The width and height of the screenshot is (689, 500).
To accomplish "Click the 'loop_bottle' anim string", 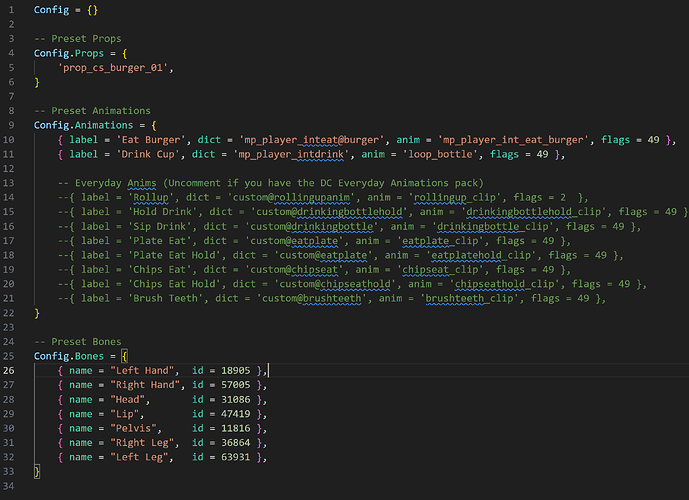I will [440, 154].
